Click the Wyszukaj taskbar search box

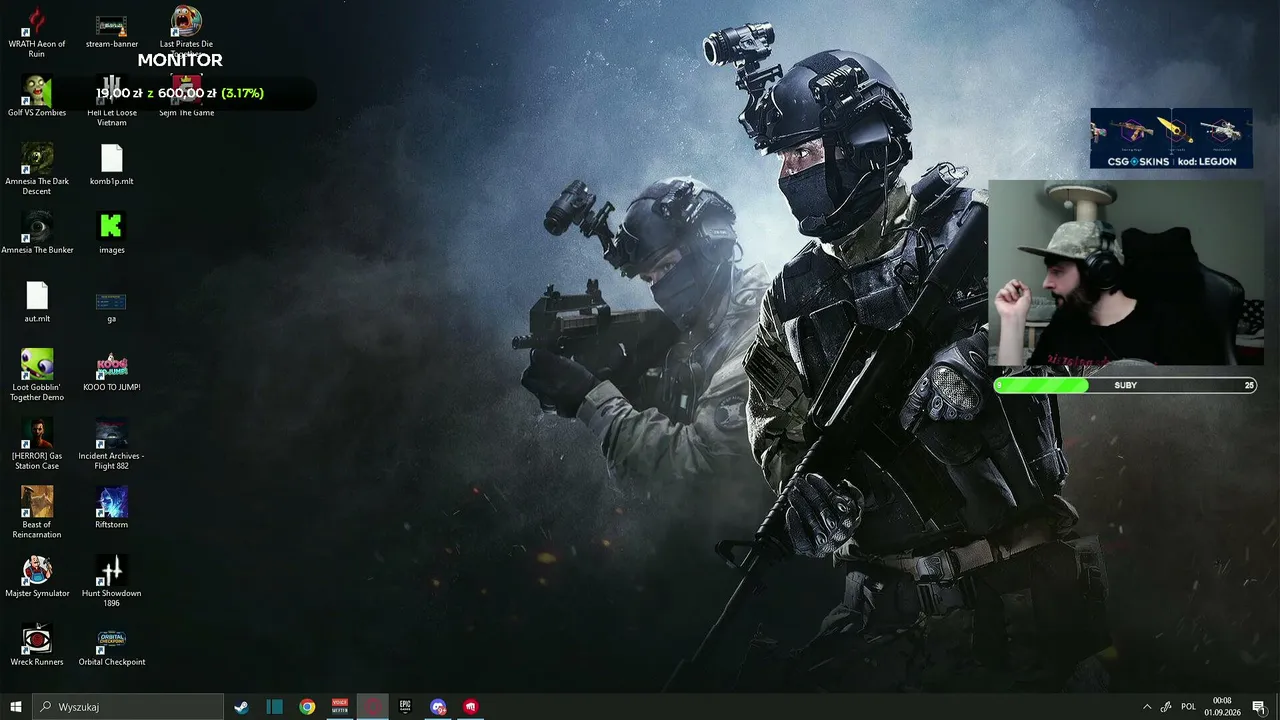point(128,707)
